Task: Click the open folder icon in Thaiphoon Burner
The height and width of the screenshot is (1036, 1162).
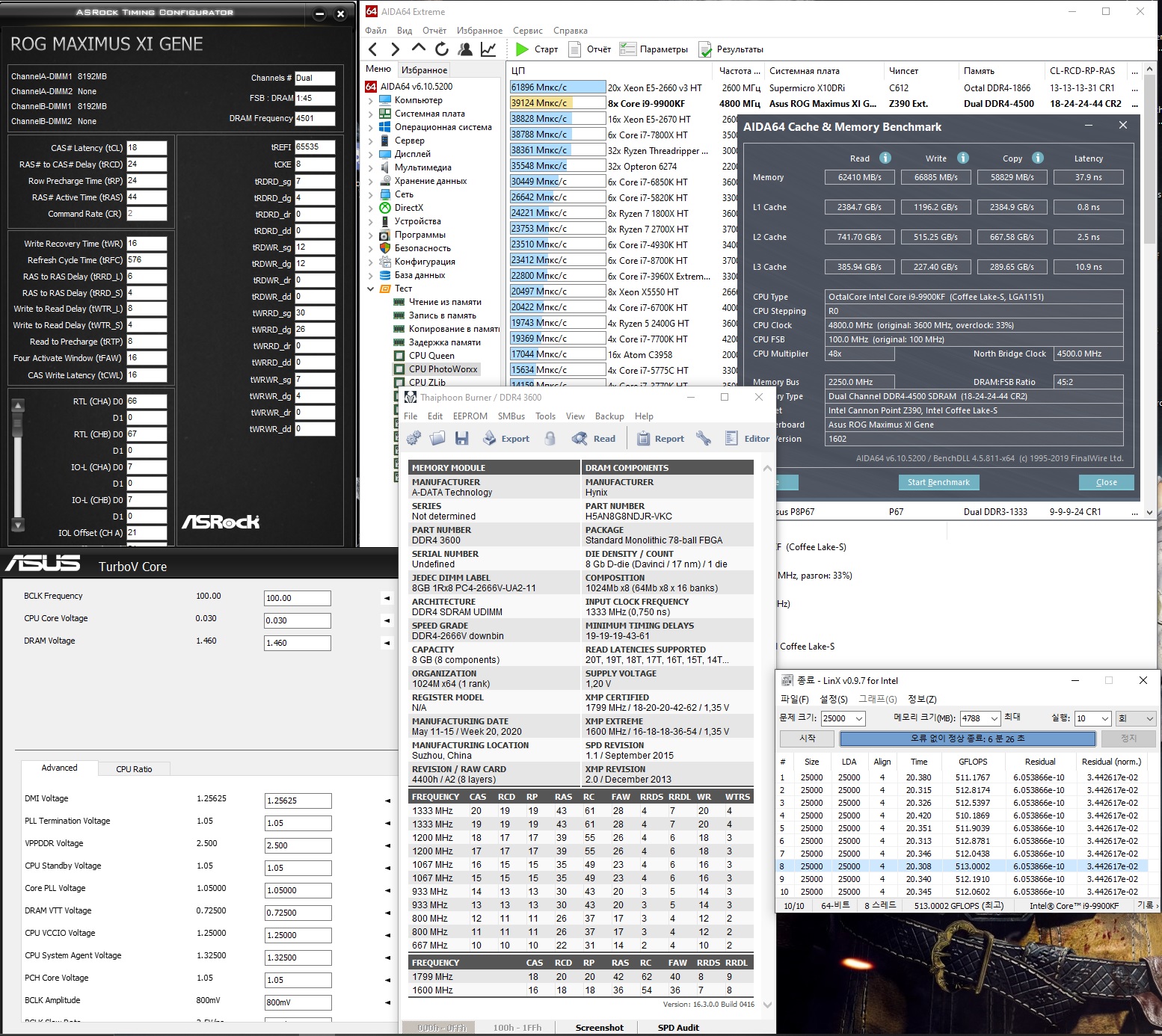Action: pyautogui.click(x=437, y=439)
